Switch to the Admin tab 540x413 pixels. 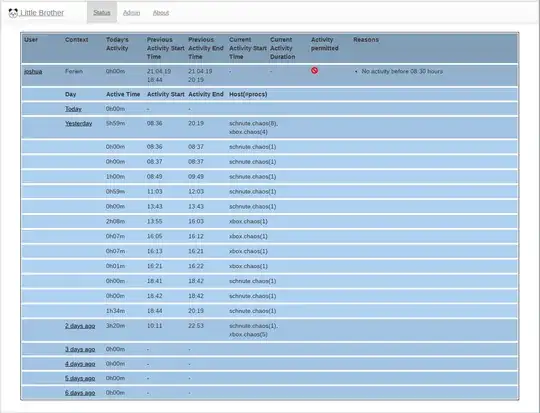(132, 13)
